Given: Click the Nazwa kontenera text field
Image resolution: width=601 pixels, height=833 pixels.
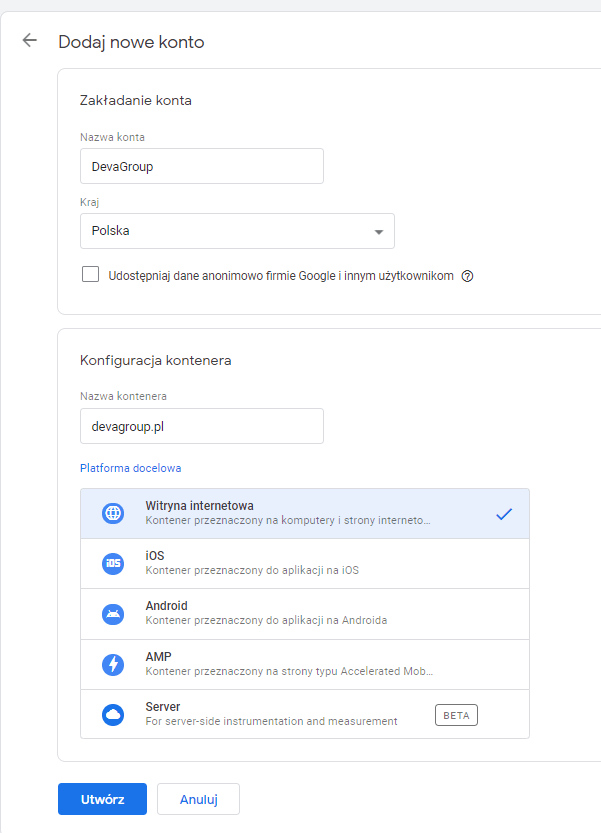Looking at the screenshot, I should pyautogui.click(x=201, y=426).
